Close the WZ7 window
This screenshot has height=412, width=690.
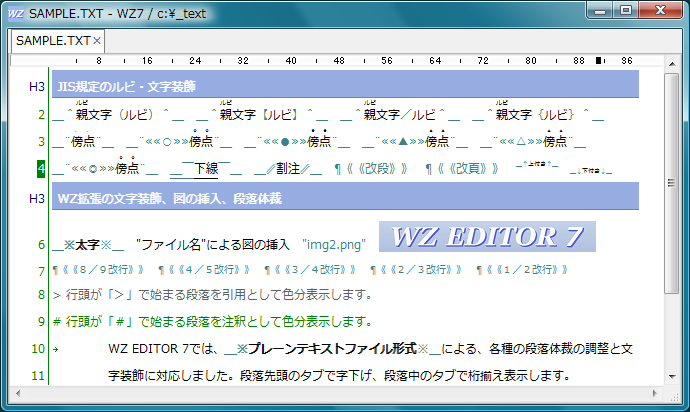[x=660, y=11]
